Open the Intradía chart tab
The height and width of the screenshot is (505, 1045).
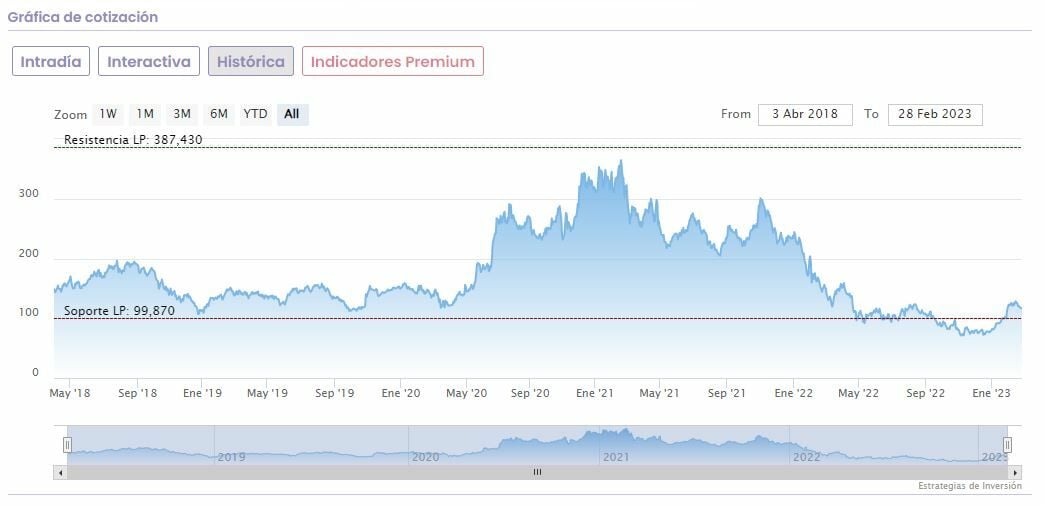tap(51, 62)
